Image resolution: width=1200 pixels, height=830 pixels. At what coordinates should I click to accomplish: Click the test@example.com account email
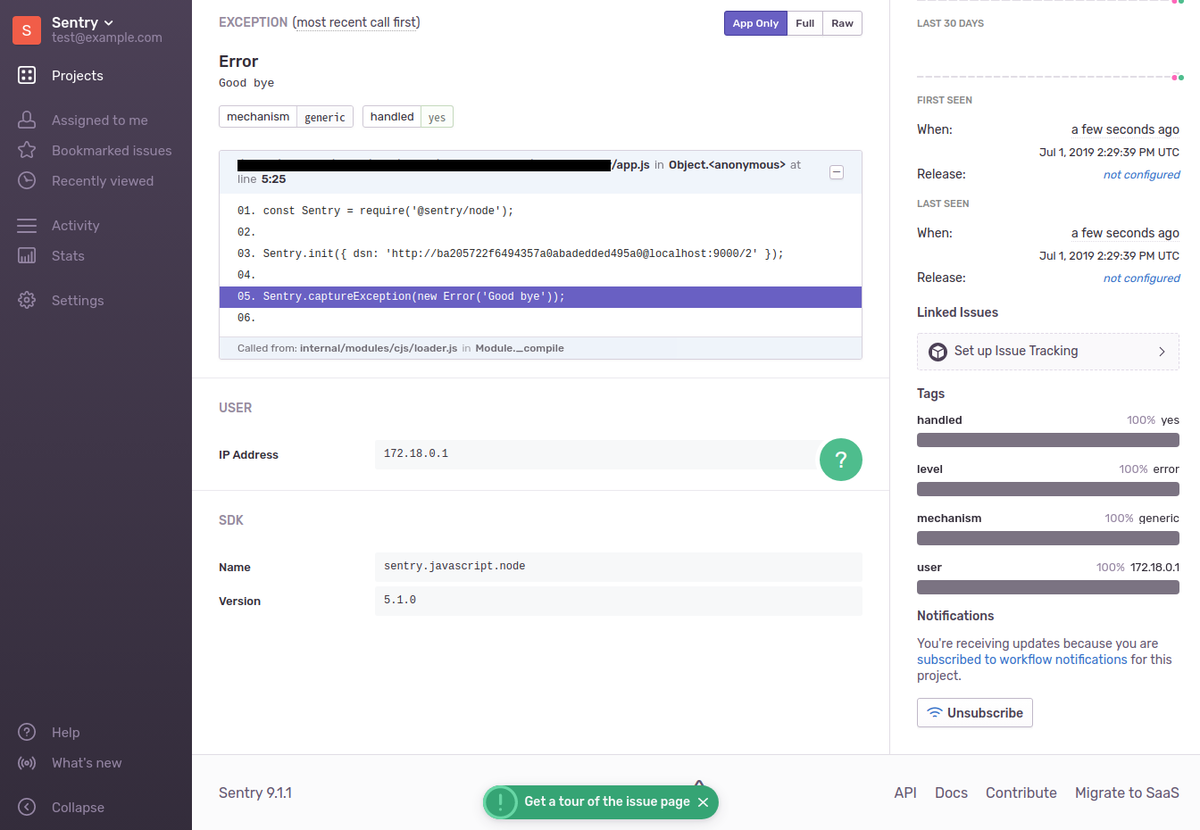[107, 37]
